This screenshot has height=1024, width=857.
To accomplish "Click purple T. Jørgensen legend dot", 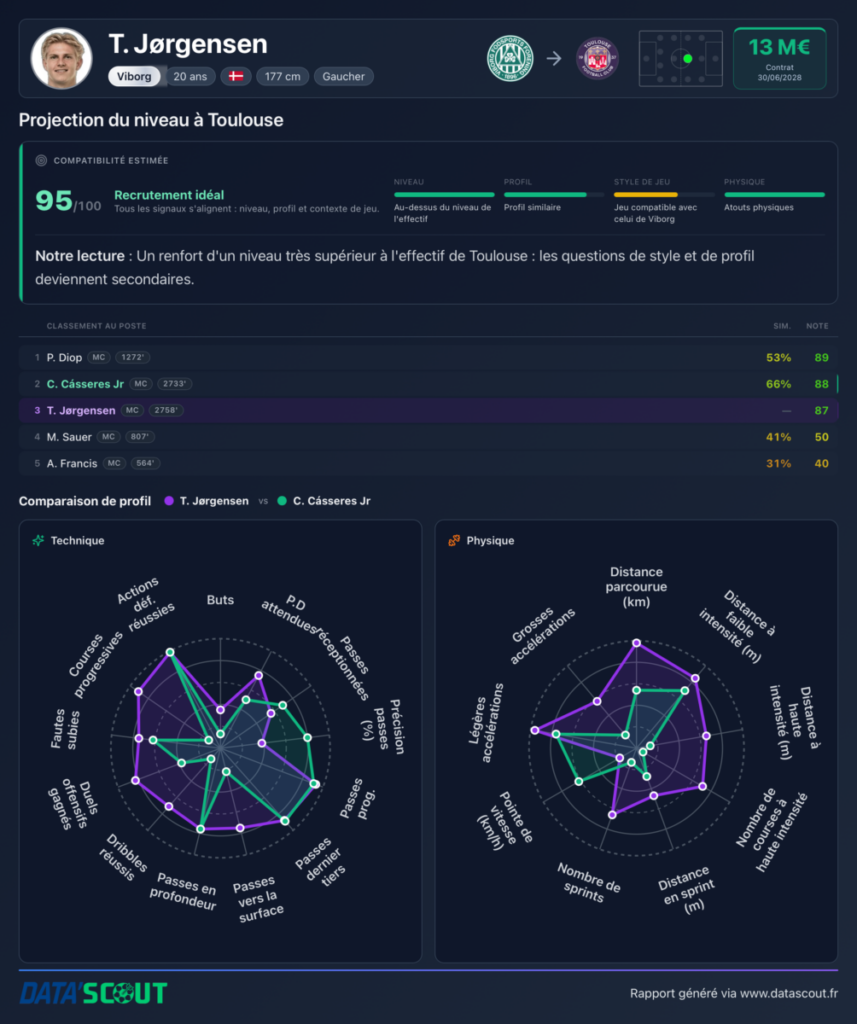I will [x=169, y=501].
